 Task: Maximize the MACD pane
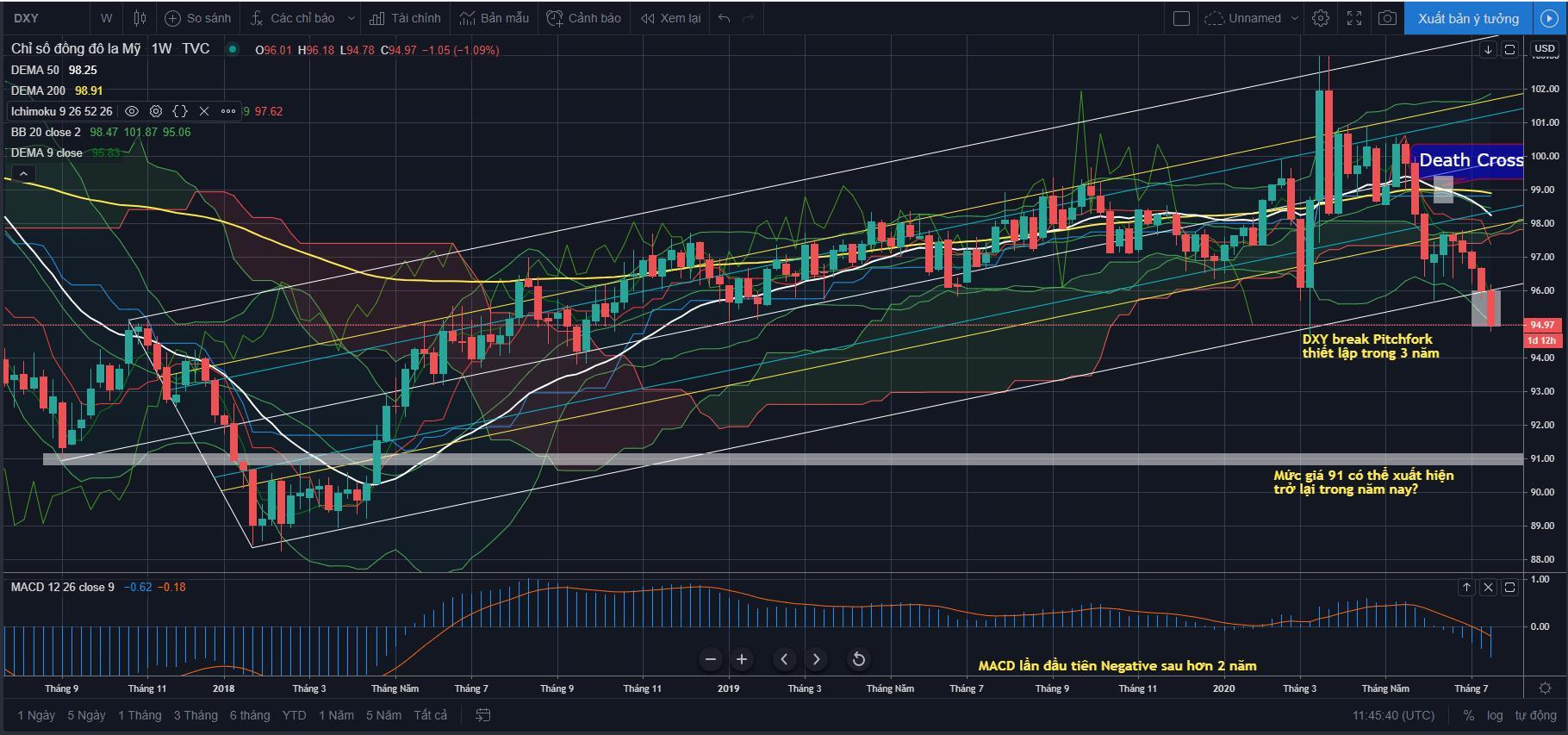[x=1509, y=587]
